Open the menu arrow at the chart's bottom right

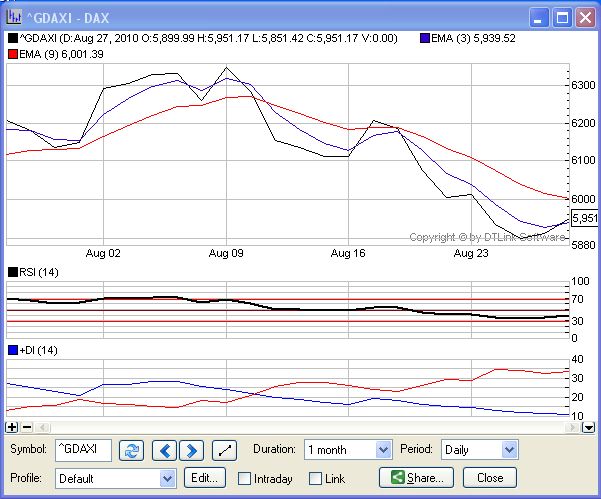(588, 427)
